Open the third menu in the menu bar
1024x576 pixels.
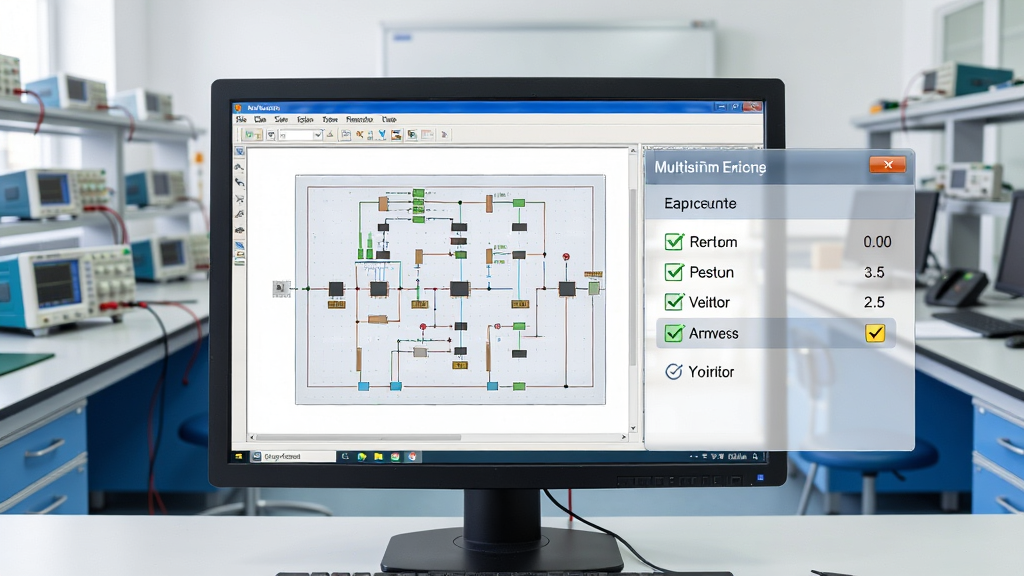(281, 120)
